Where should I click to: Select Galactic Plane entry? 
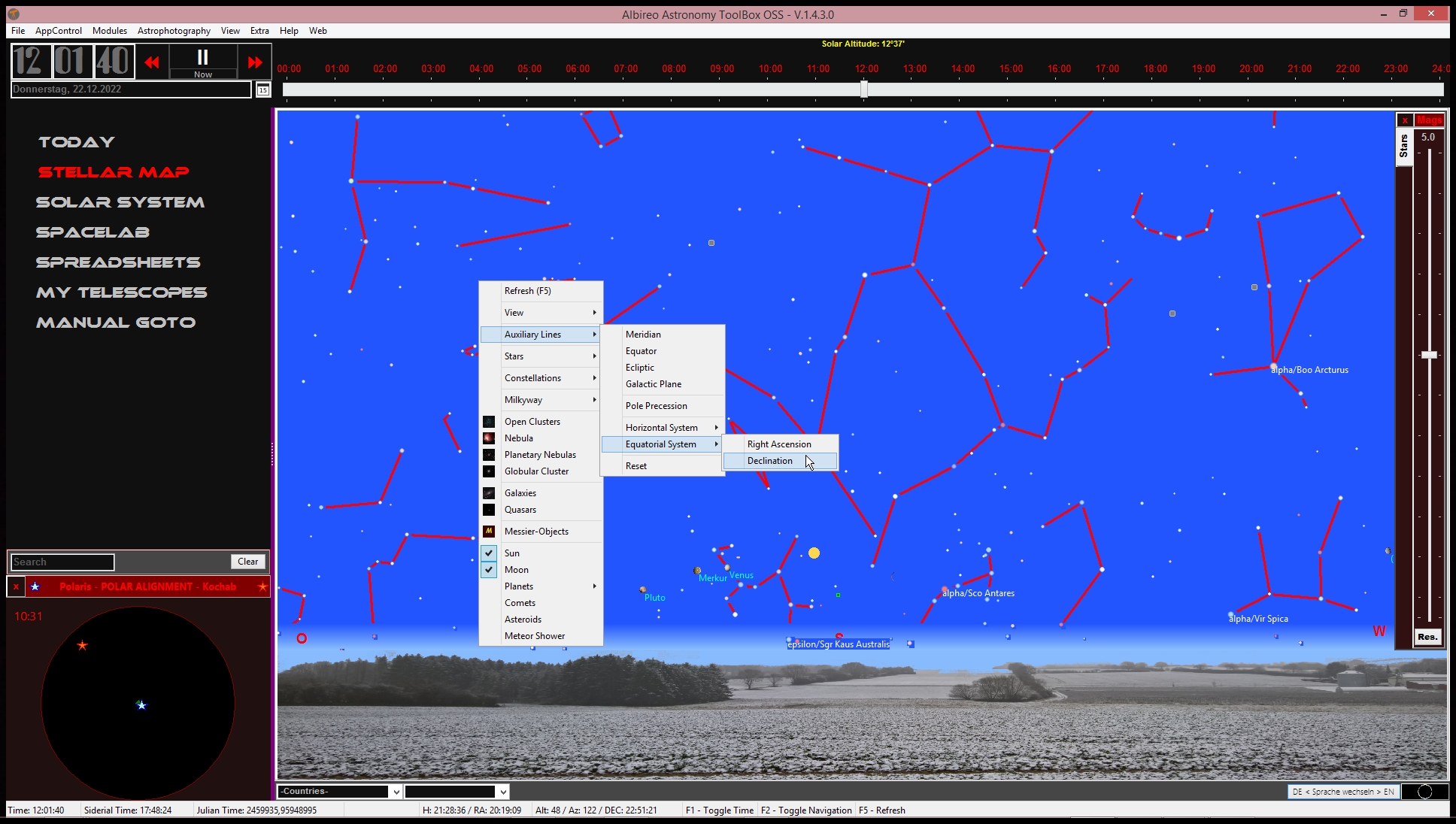(x=663, y=384)
